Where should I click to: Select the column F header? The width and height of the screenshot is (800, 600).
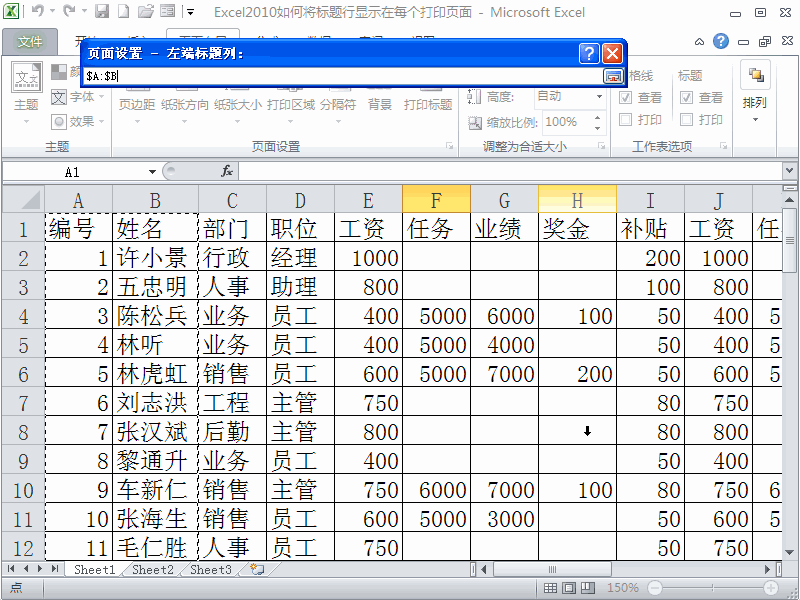[x=436, y=199]
